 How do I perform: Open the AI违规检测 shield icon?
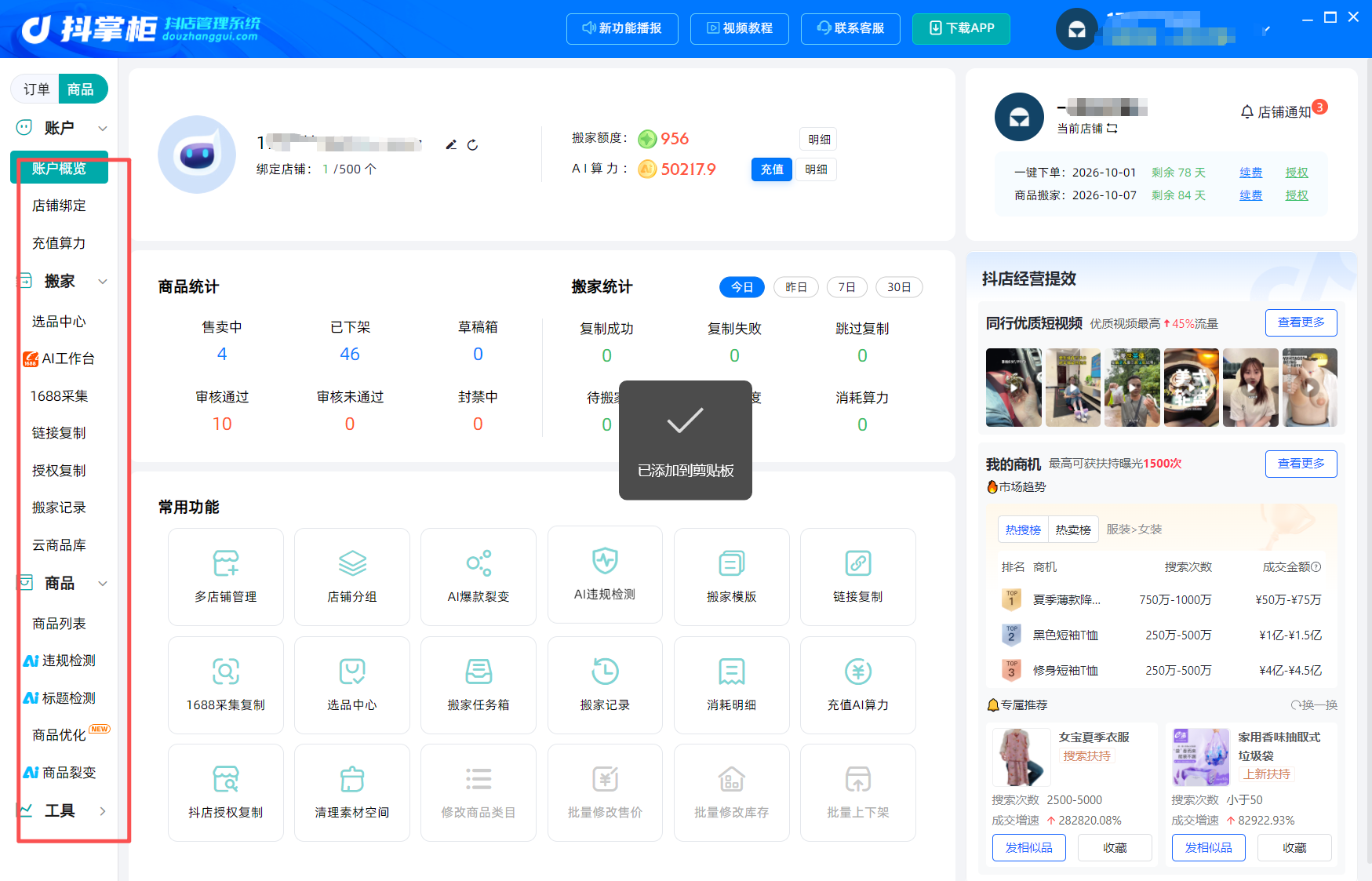coord(605,561)
